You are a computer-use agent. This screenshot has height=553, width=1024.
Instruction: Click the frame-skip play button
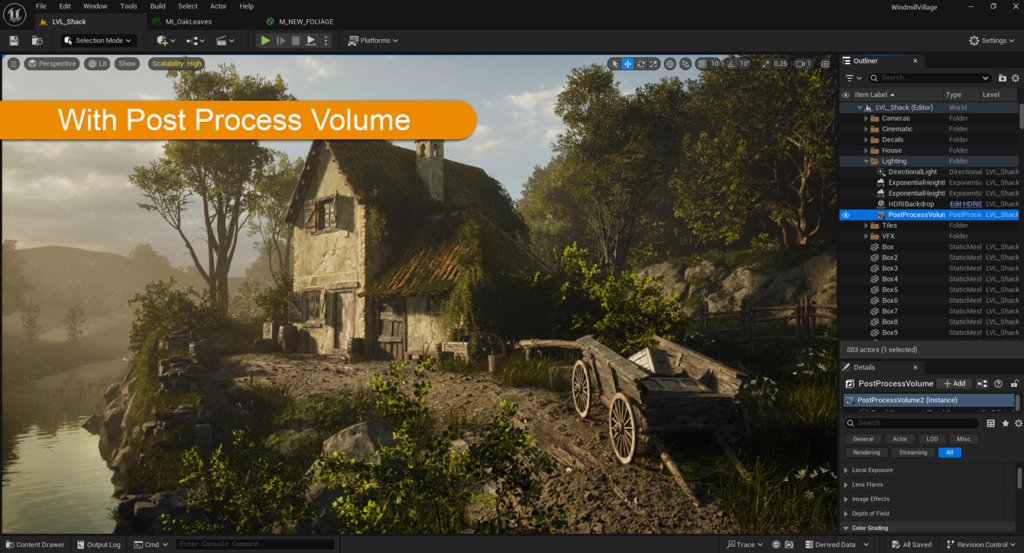281,40
